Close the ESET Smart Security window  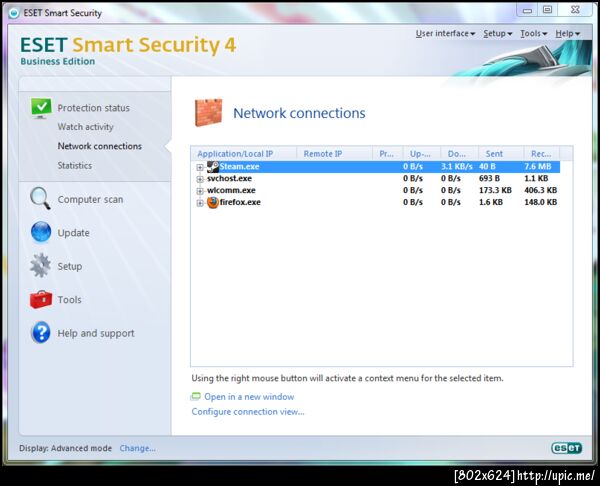point(575,10)
